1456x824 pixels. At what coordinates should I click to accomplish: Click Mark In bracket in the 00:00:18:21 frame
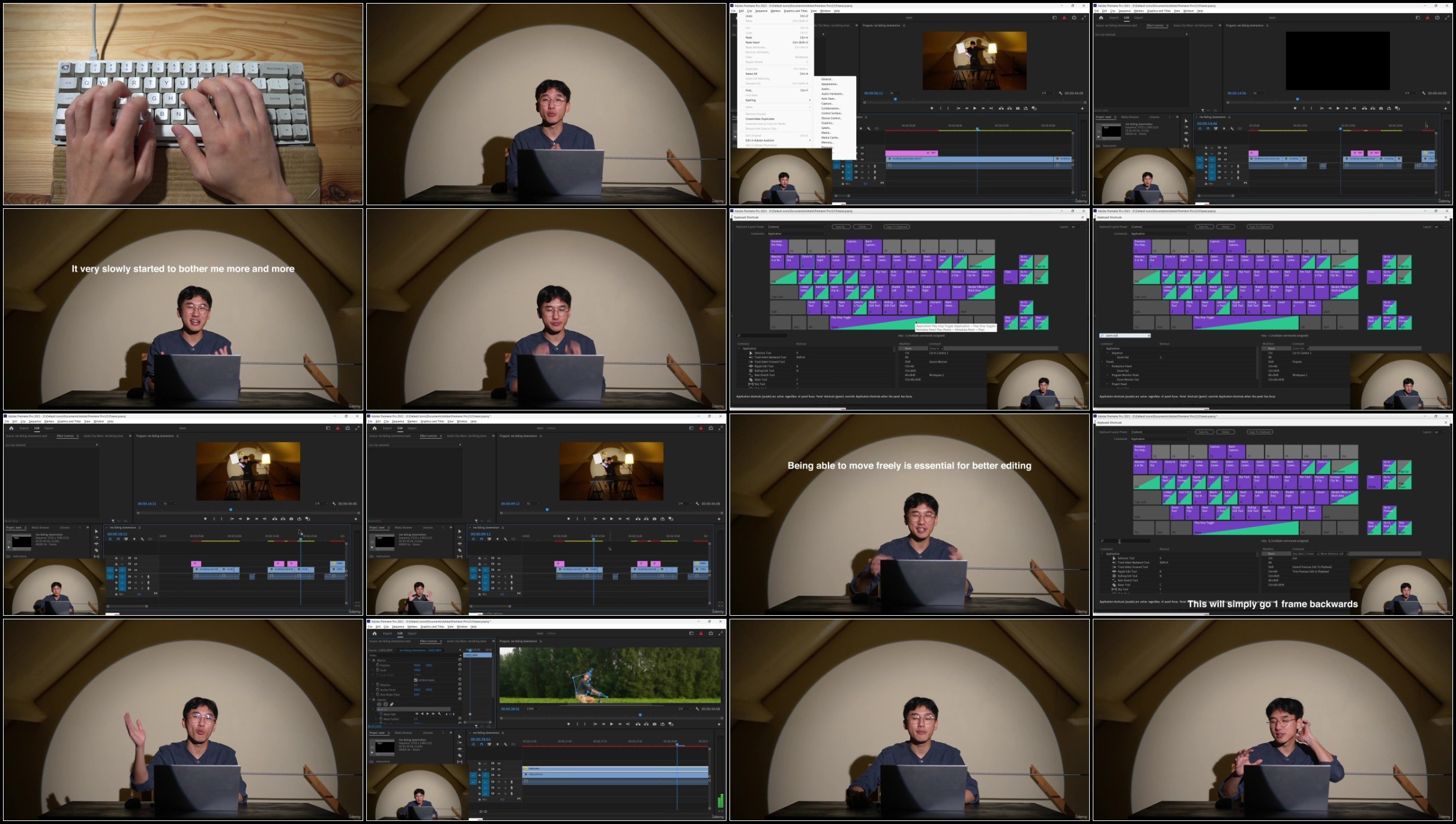pos(214,519)
